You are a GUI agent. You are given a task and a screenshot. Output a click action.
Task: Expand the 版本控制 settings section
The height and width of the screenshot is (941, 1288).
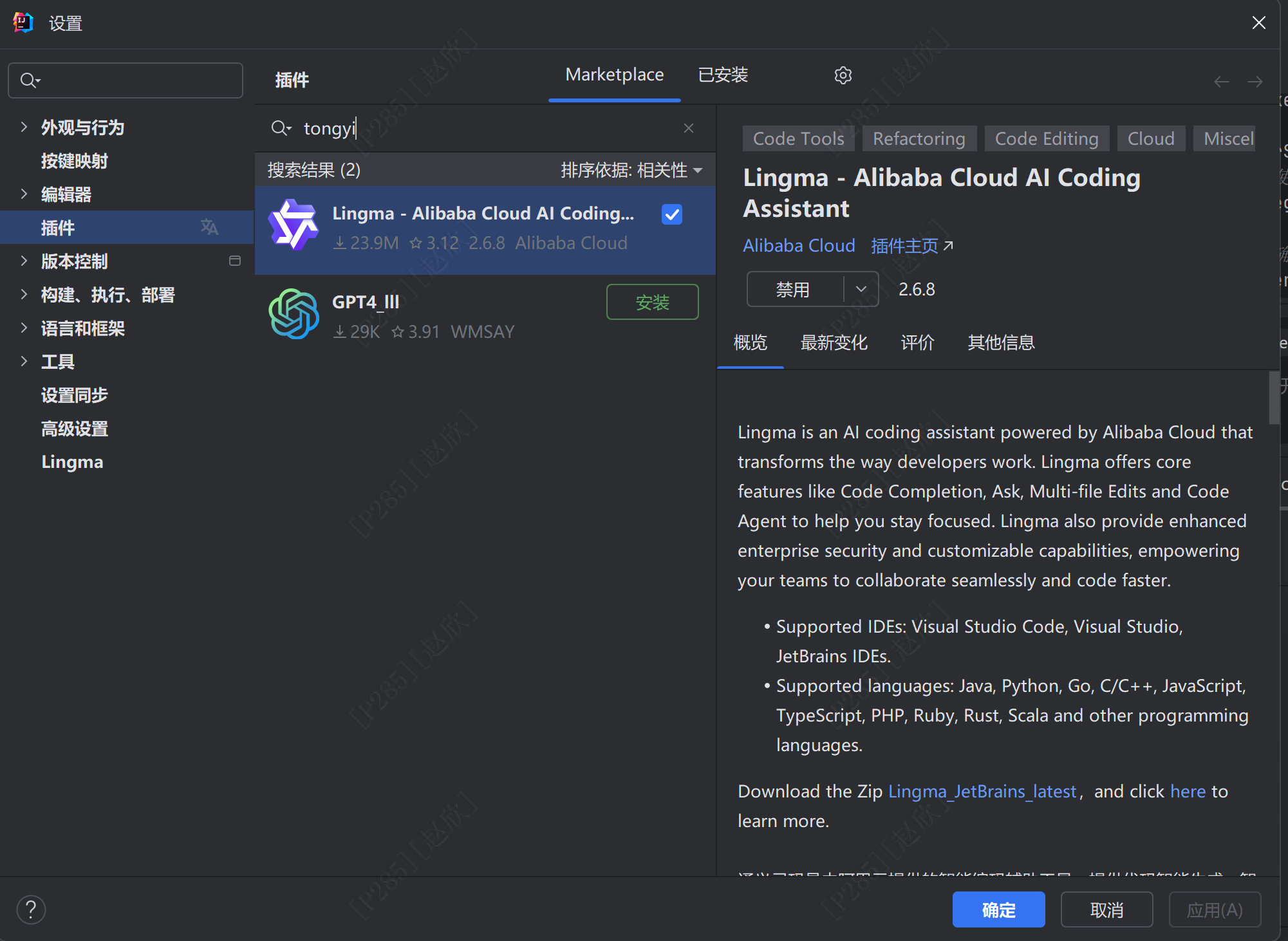tap(24, 261)
